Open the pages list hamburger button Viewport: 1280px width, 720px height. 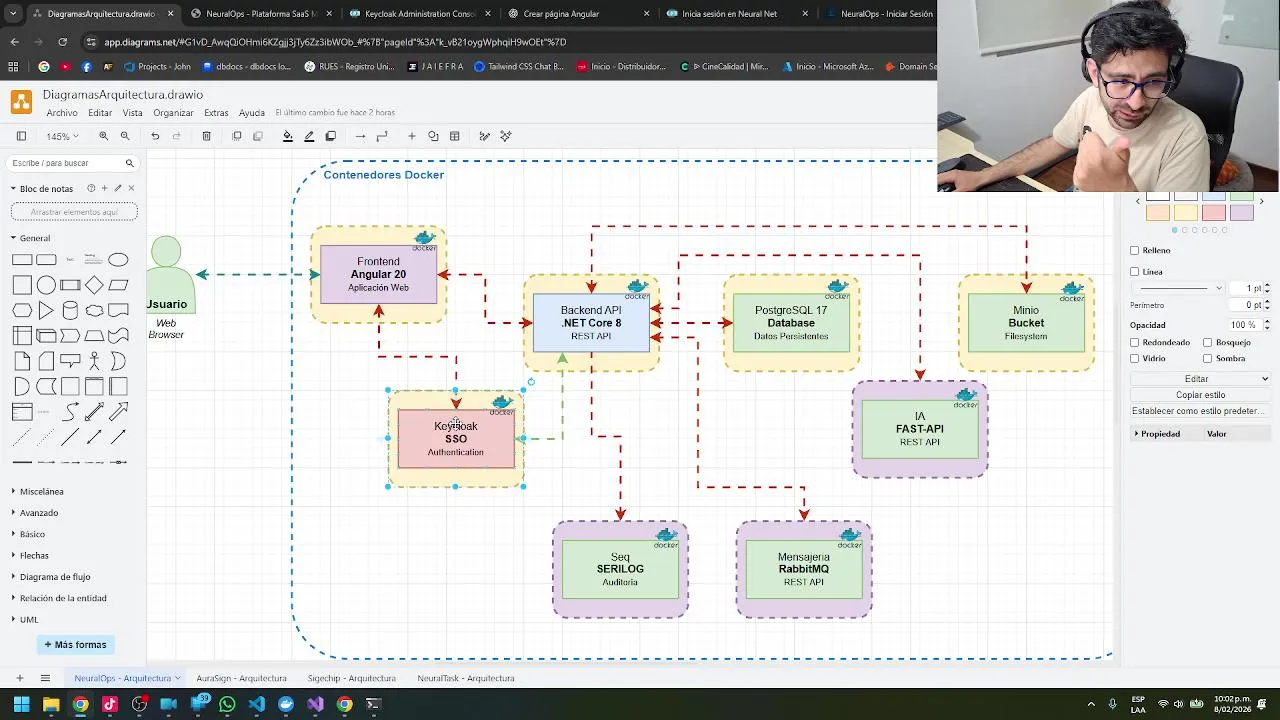(45, 678)
